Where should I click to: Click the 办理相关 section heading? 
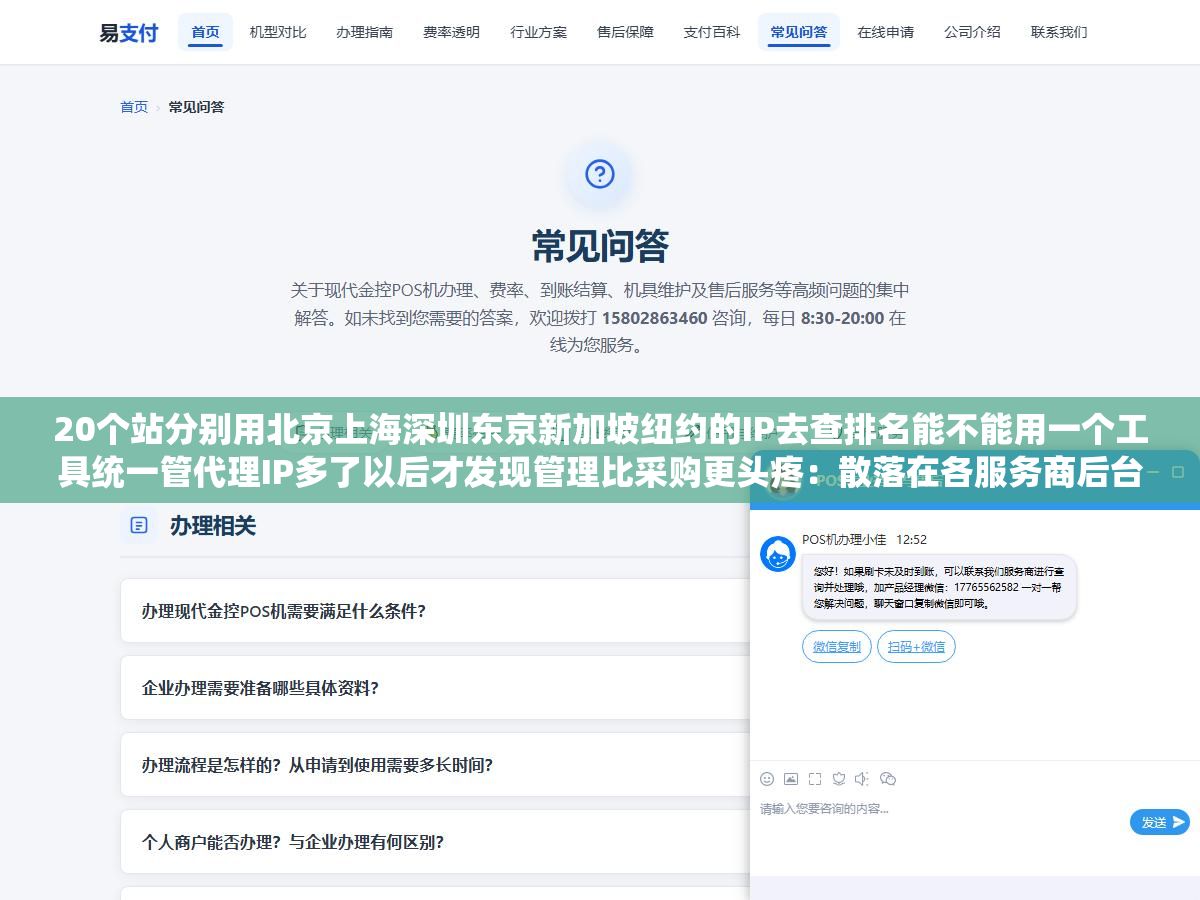click(x=213, y=526)
